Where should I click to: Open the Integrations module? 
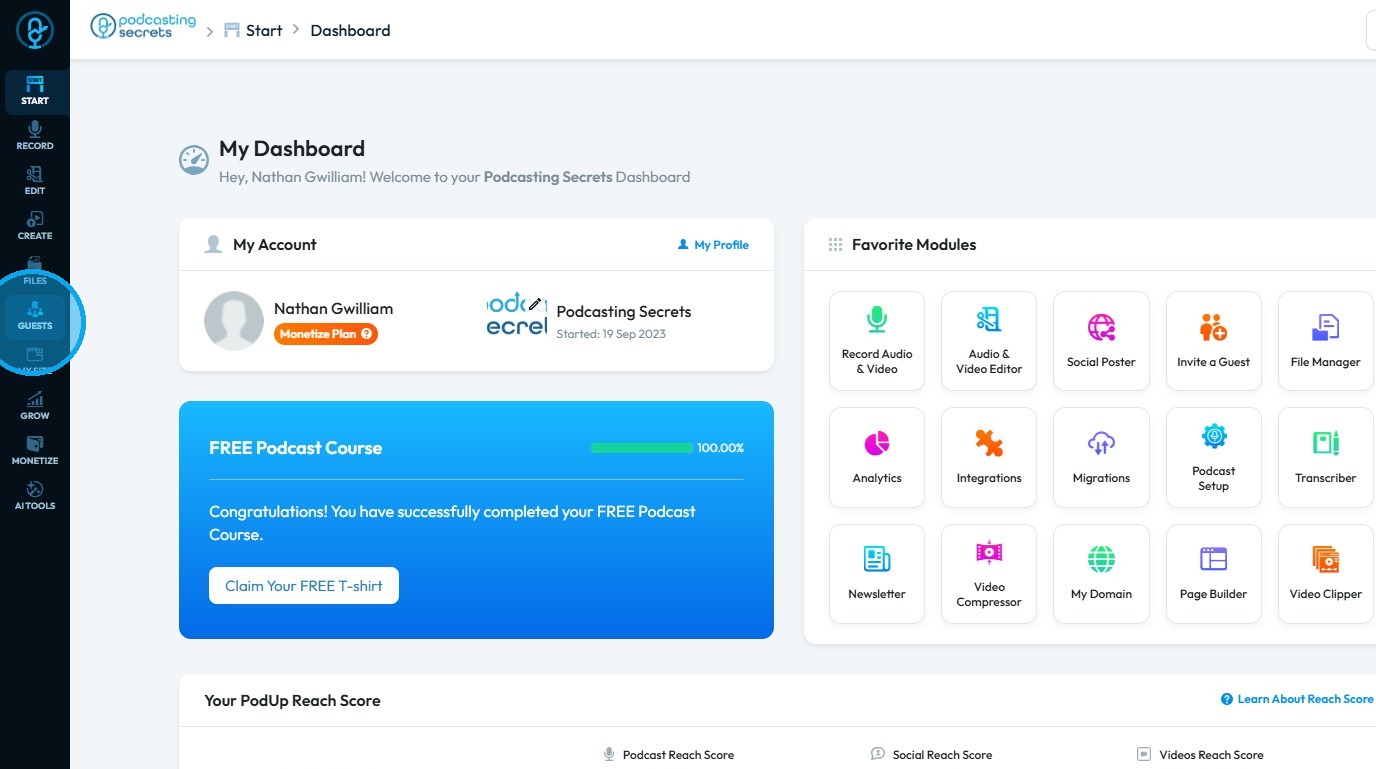pyautogui.click(x=989, y=457)
